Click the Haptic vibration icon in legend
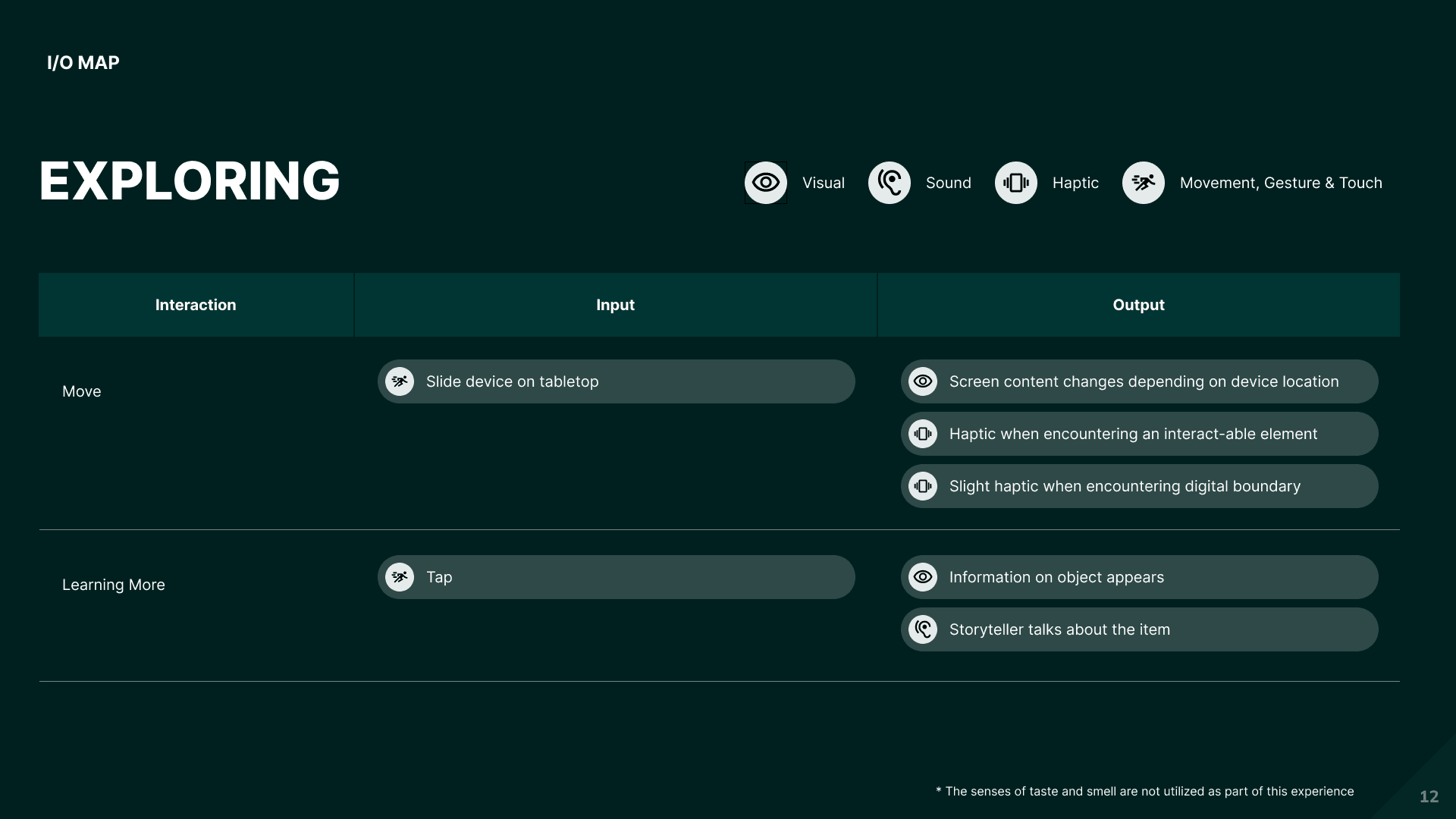This screenshot has height=819, width=1456. (x=1015, y=183)
